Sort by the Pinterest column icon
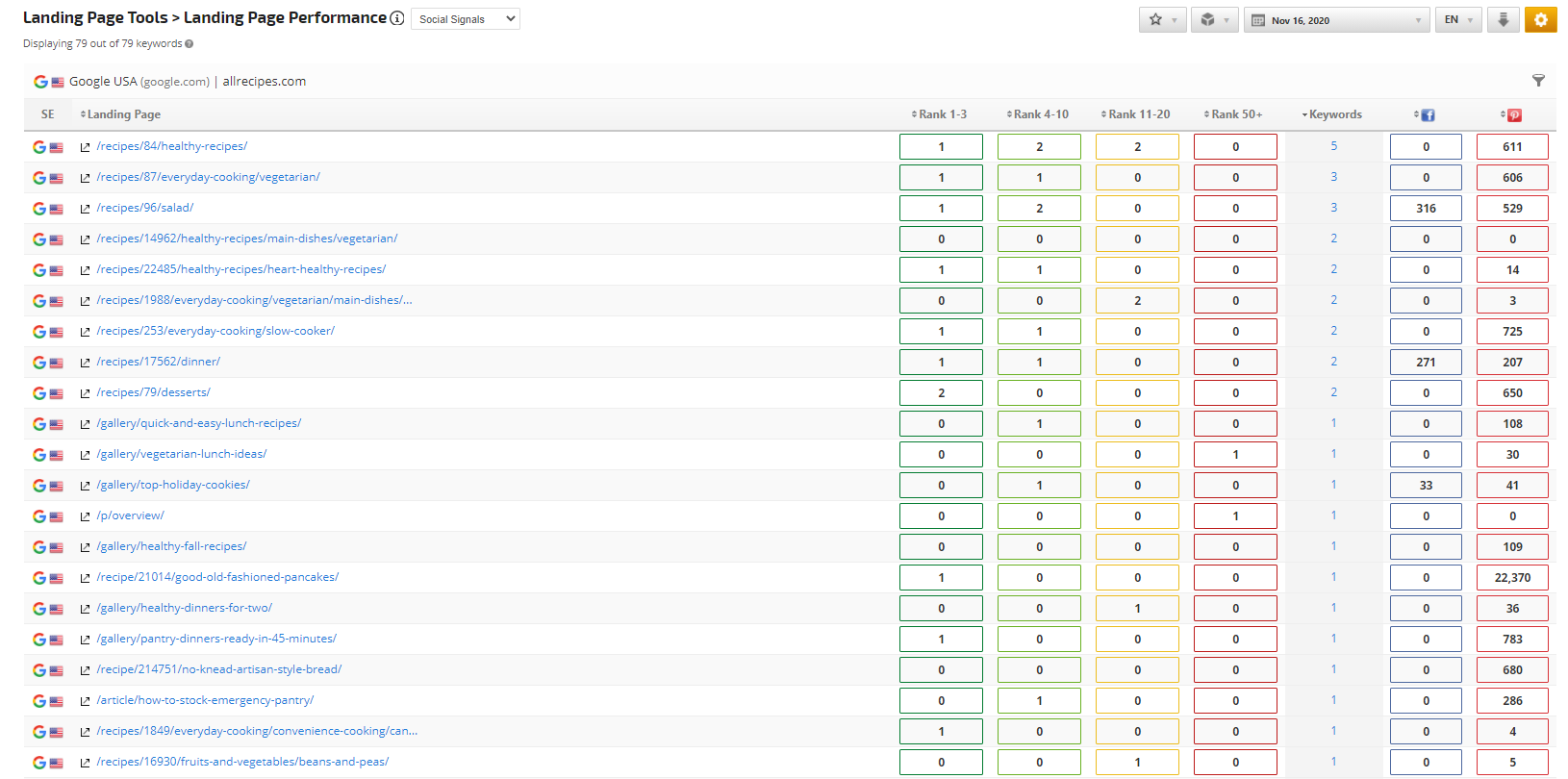This screenshot has height=779, width=1568. coord(1513,114)
